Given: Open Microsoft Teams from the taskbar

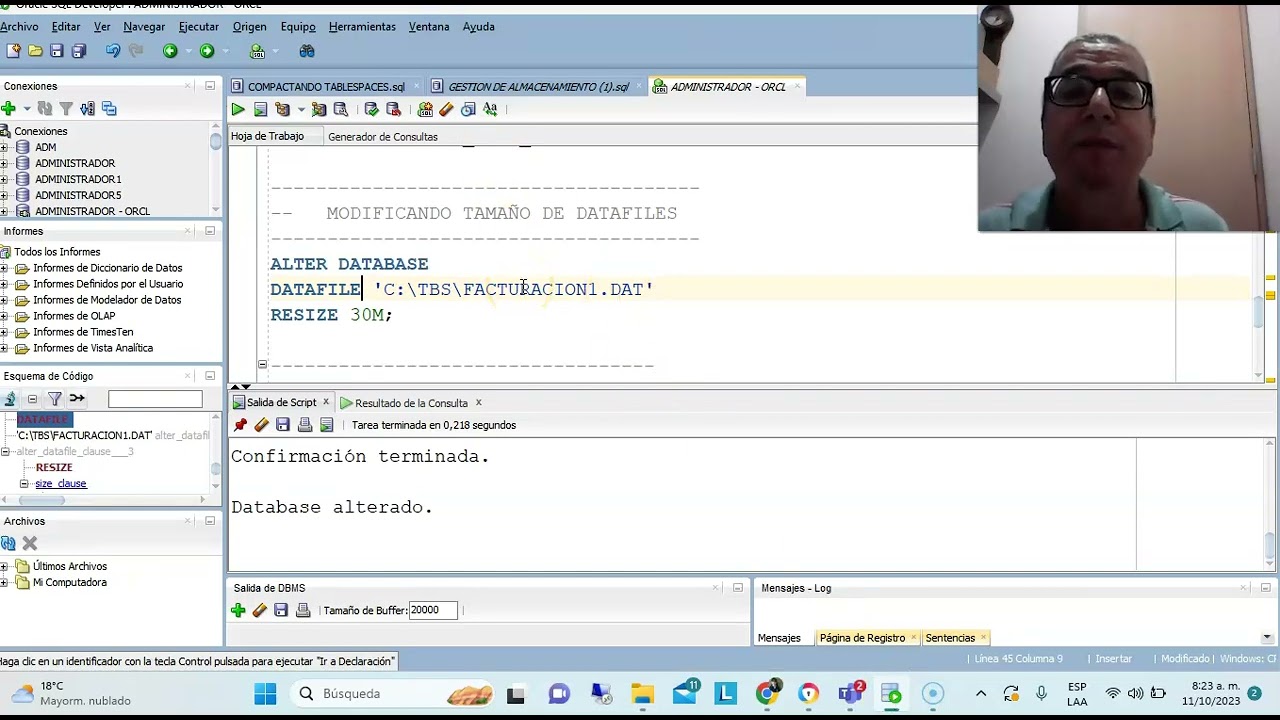Looking at the screenshot, I should point(851,693).
